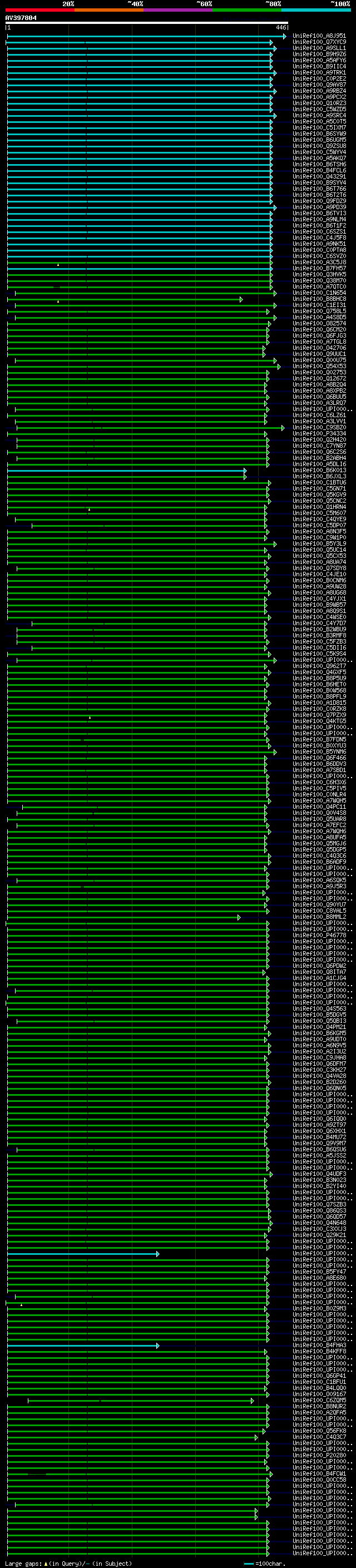Select label UniRef100_Q1HRN4
Image resolution: width=356 pixels, height=1568 pixels.
click(319, 507)
